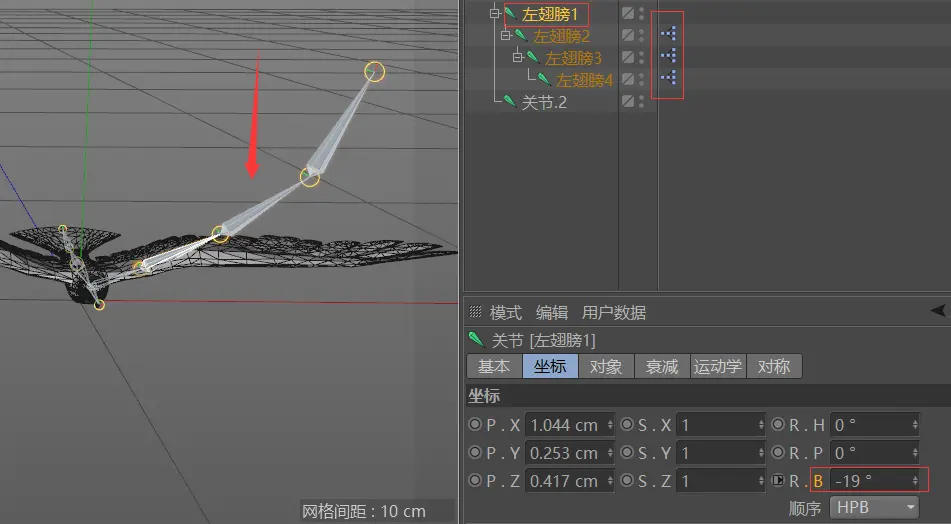Toggle the keyframe circle for R.H
Image resolution: width=951 pixels, height=524 pixels.
coord(778,425)
